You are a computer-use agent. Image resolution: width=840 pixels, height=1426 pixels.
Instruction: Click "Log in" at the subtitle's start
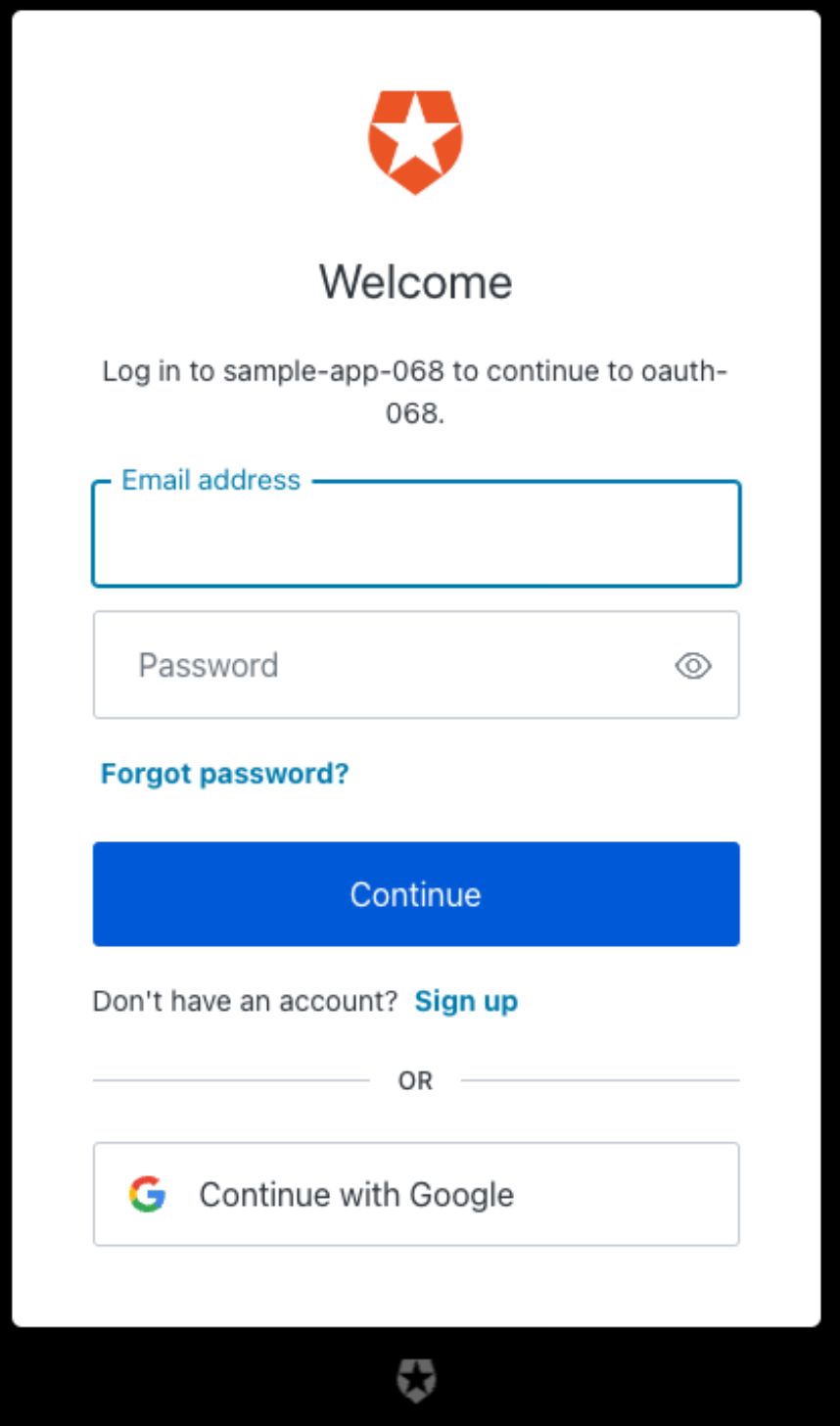tap(134, 372)
